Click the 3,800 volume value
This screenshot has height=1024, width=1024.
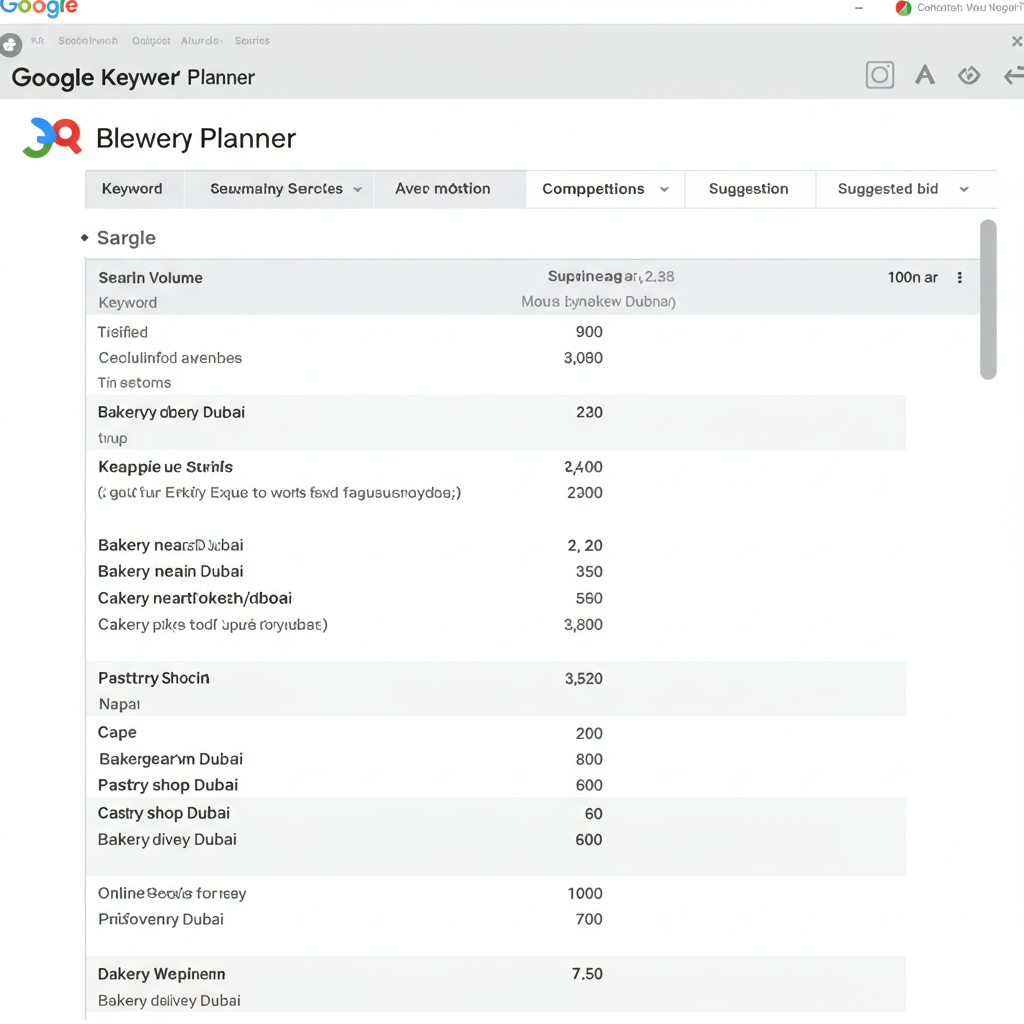click(583, 625)
